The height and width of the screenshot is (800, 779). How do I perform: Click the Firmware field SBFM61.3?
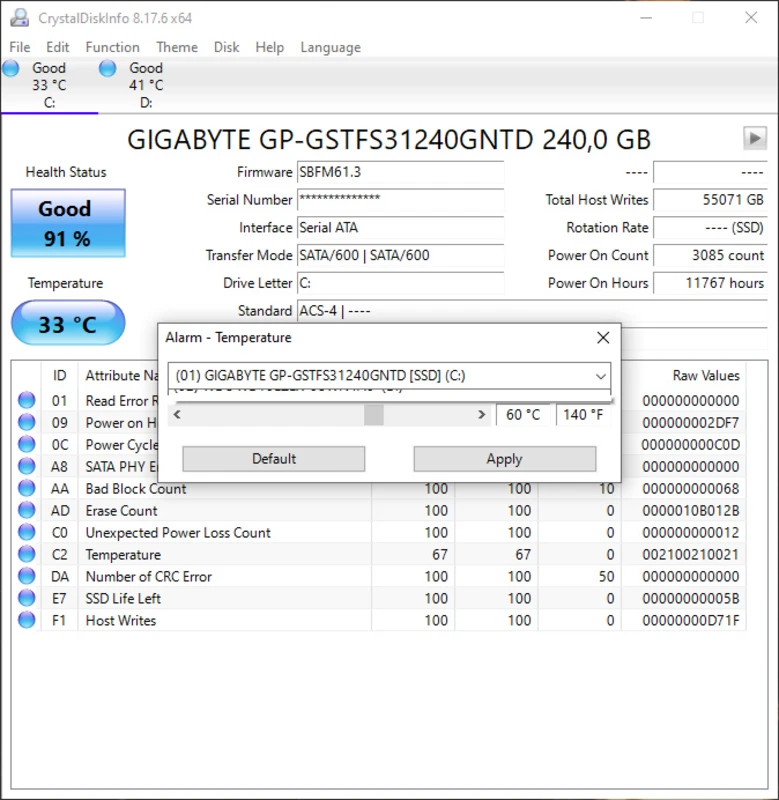pos(400,172)
